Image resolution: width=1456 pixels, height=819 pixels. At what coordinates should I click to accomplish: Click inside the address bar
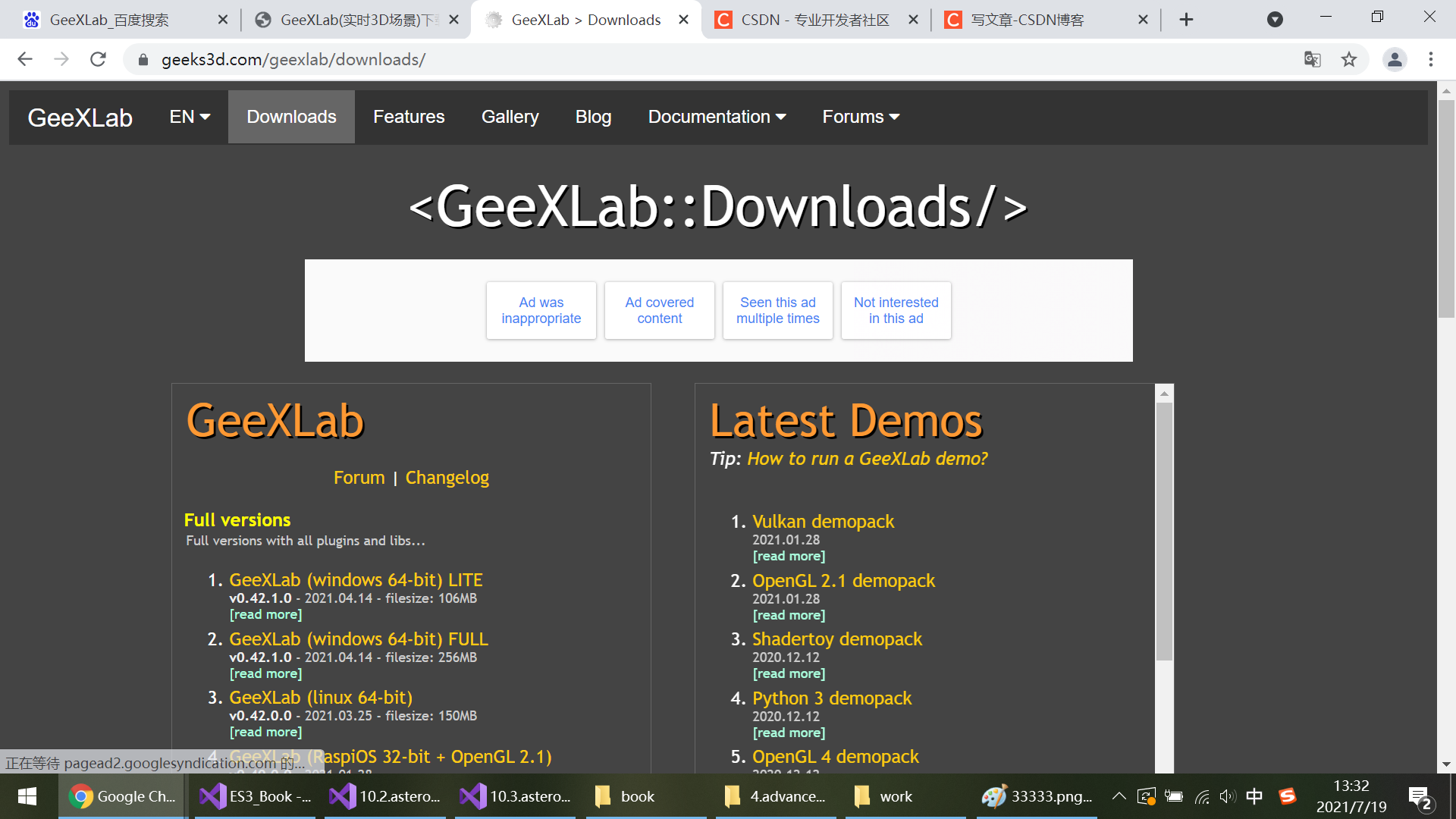455,59
